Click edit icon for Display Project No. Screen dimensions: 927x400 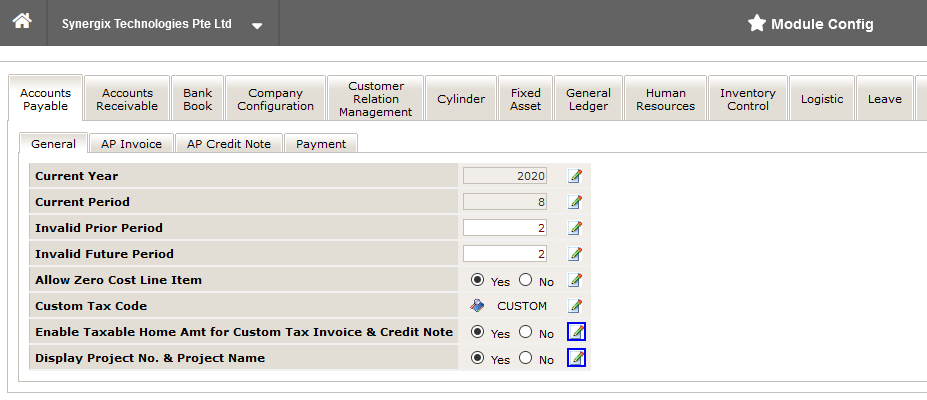576,357
